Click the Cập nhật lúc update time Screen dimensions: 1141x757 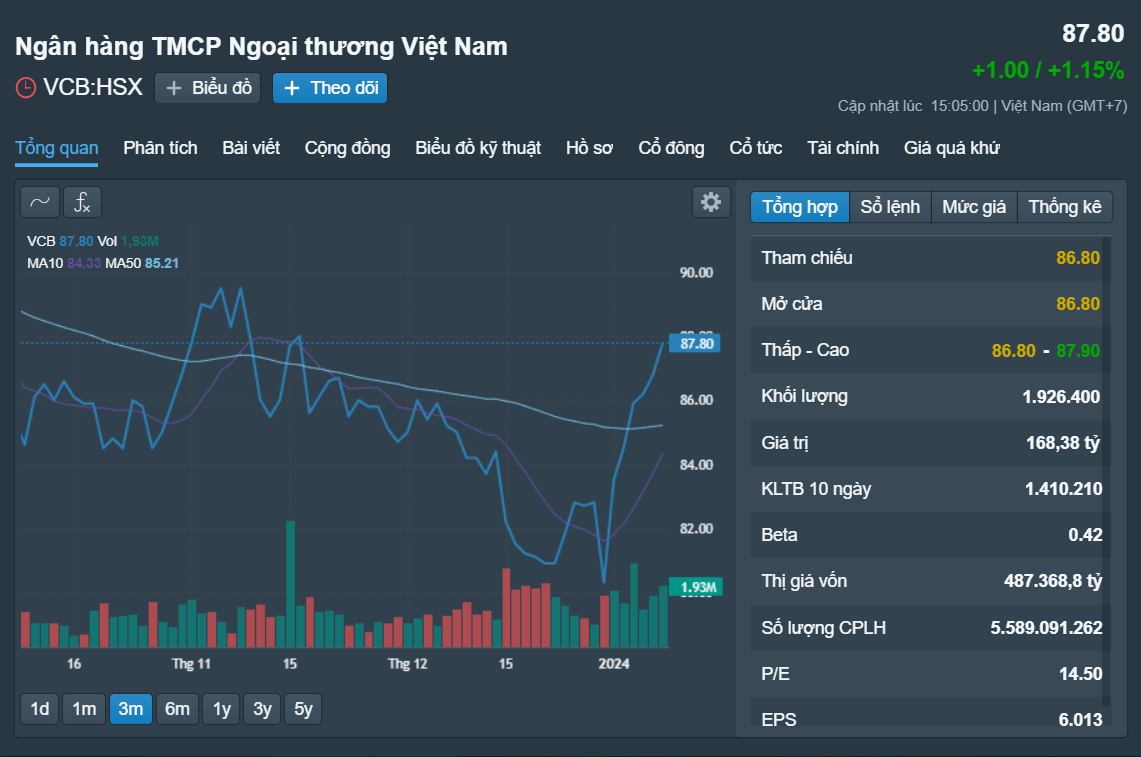click(x=982, y=106)
